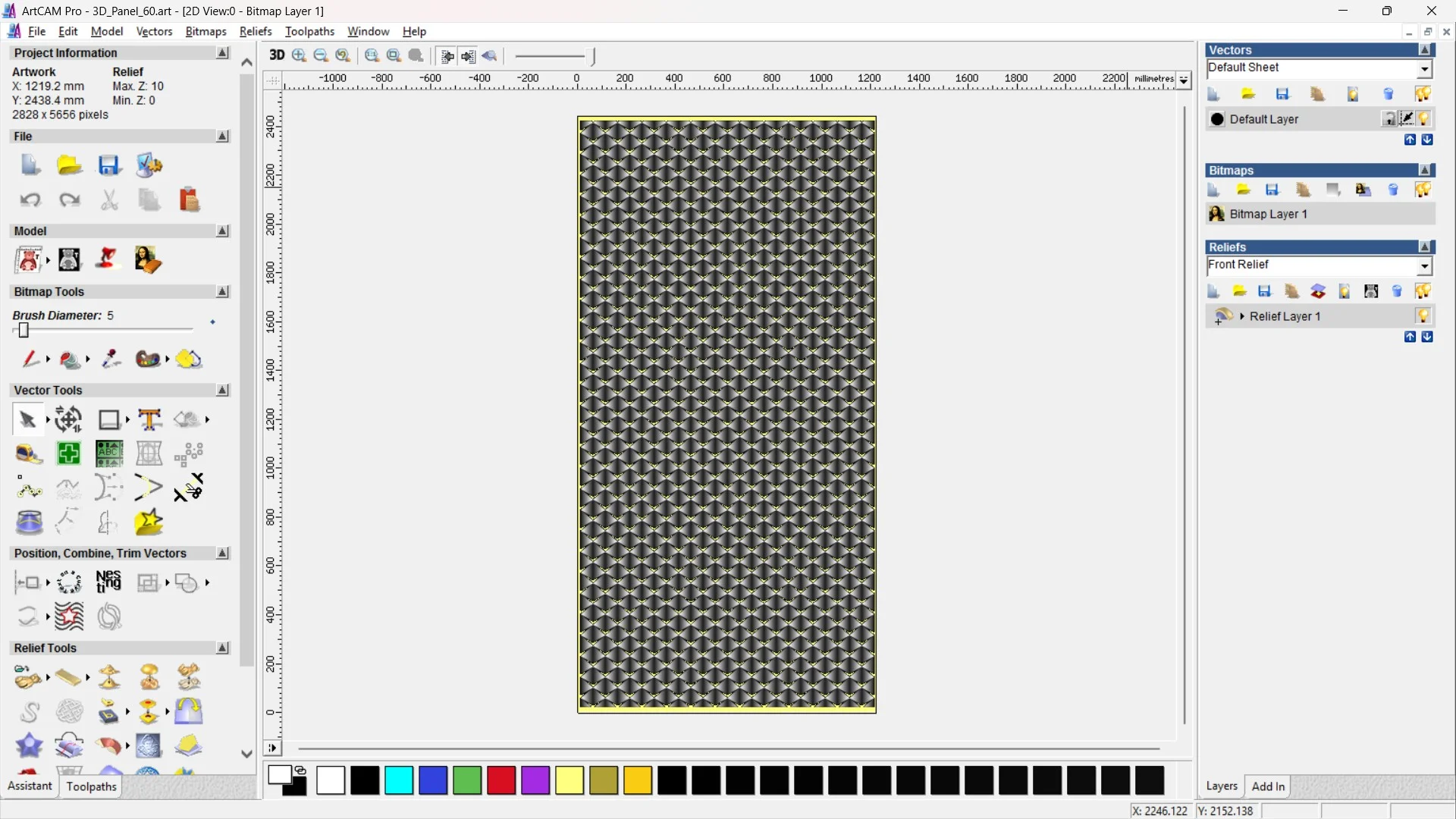The image size is (1456, 819).
Task: Select the rectangle creation tool
Action: 110,419
